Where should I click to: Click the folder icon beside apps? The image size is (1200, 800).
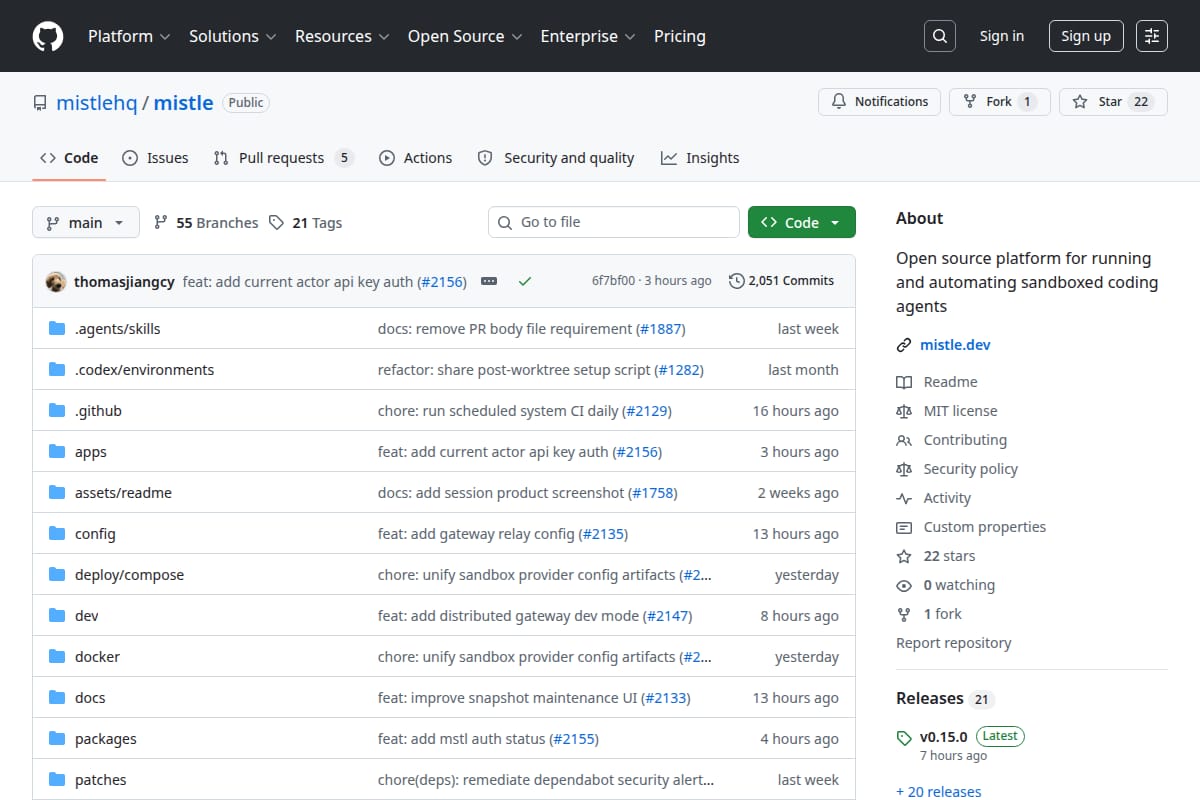(57, 452)
